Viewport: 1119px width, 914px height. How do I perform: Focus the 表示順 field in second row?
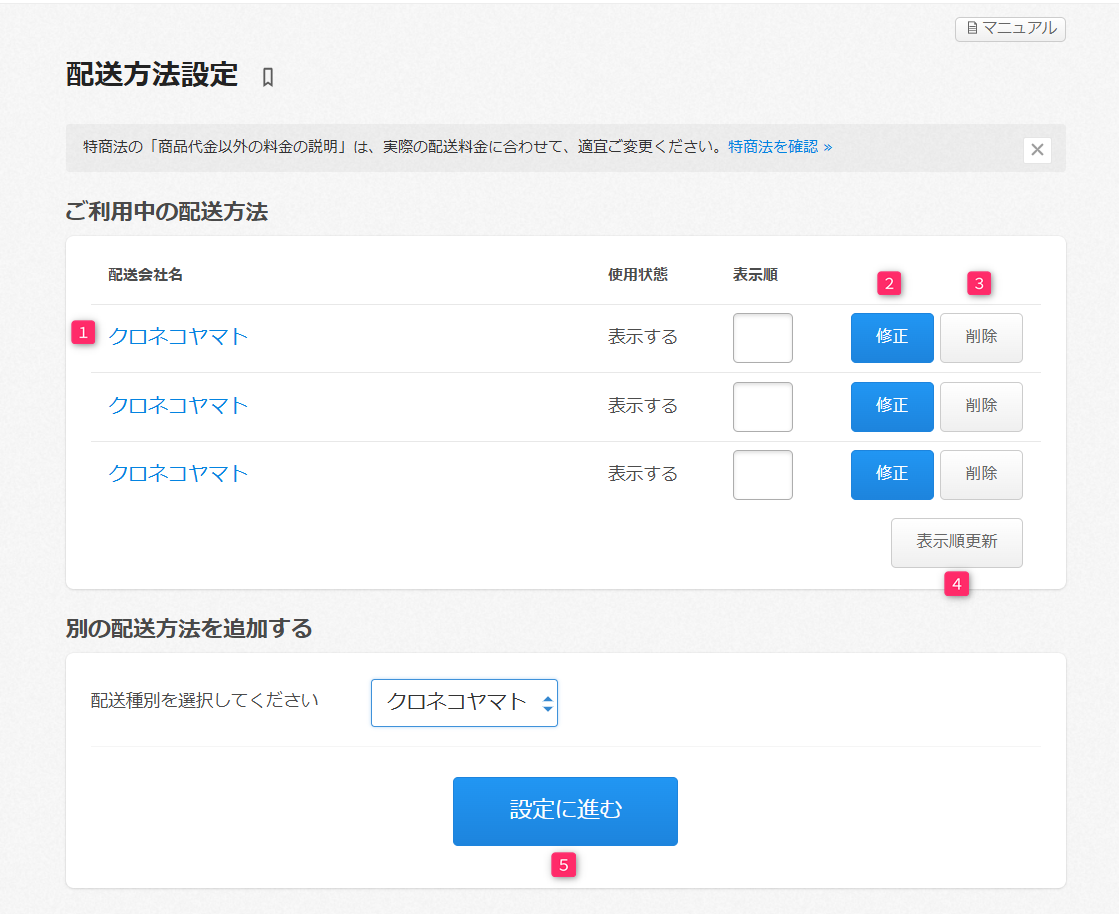tap(762, 406)
